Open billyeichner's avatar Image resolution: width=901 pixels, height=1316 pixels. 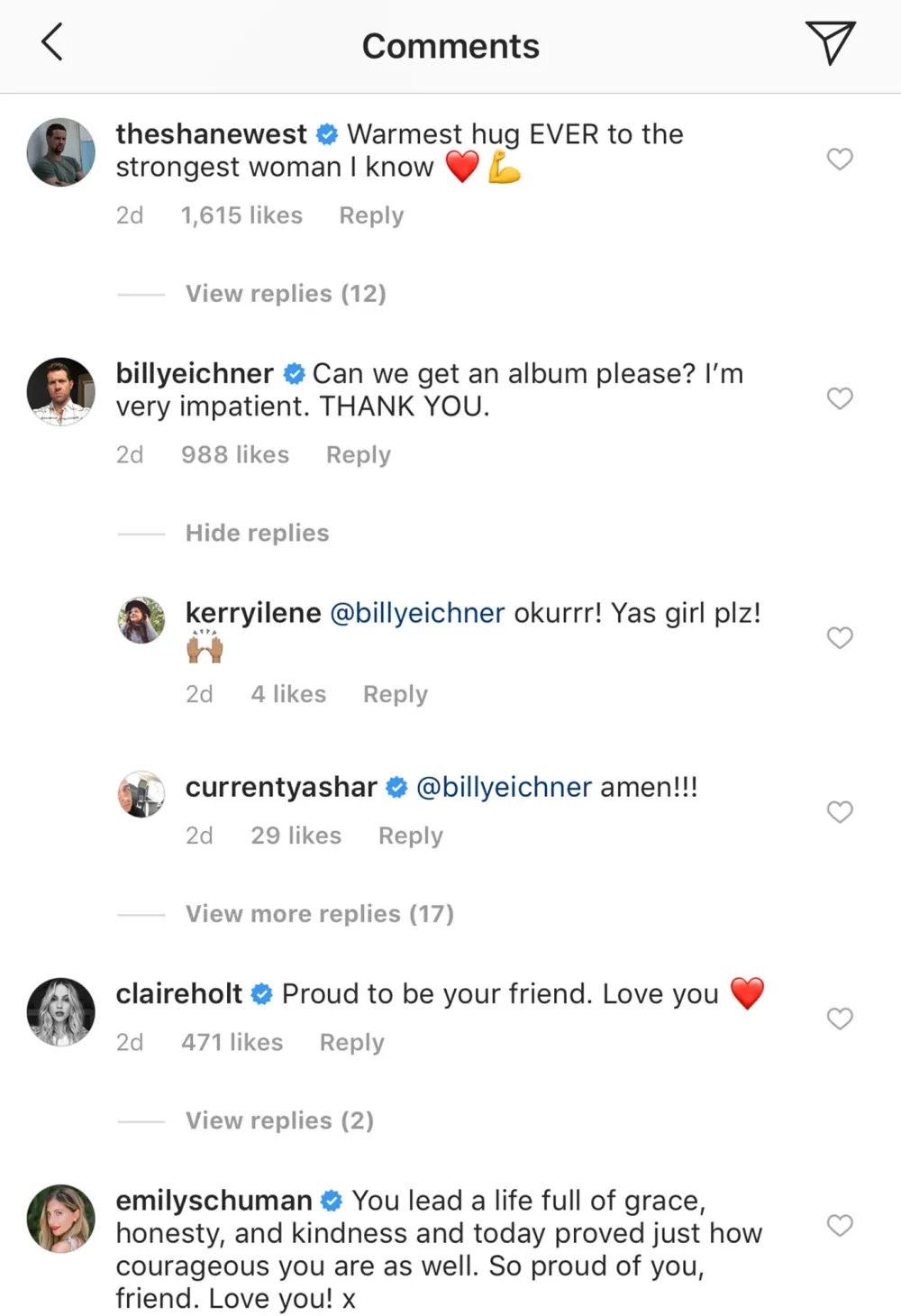pos(61,391)
